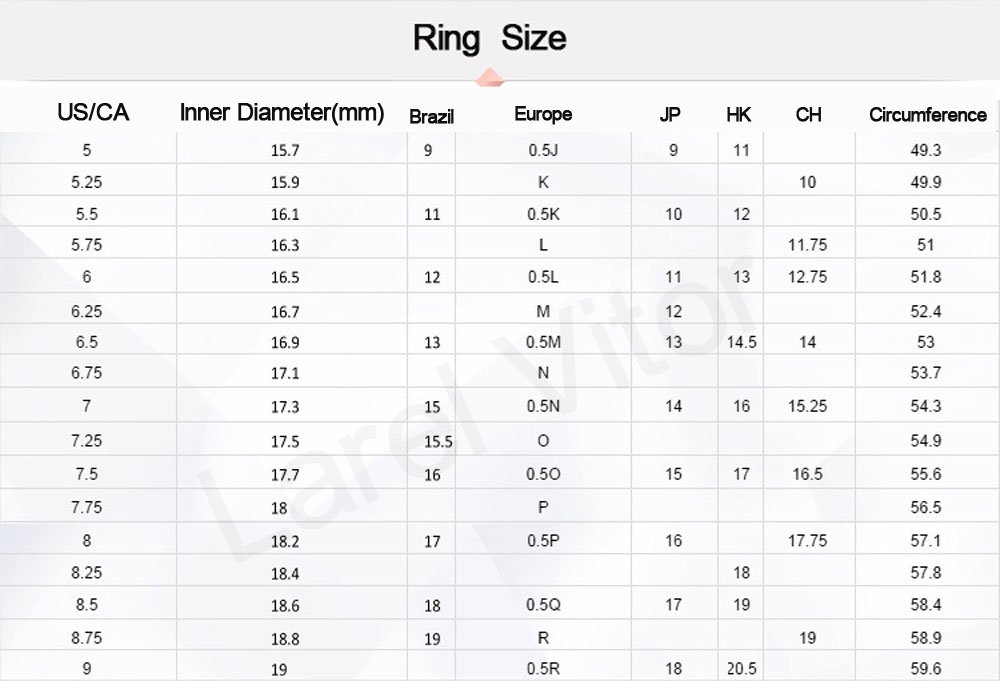Image resolution: width=1000 pixels, height=681 pixels.
Task: Select the 14.5 HK size cell
Action: point(742,342)
